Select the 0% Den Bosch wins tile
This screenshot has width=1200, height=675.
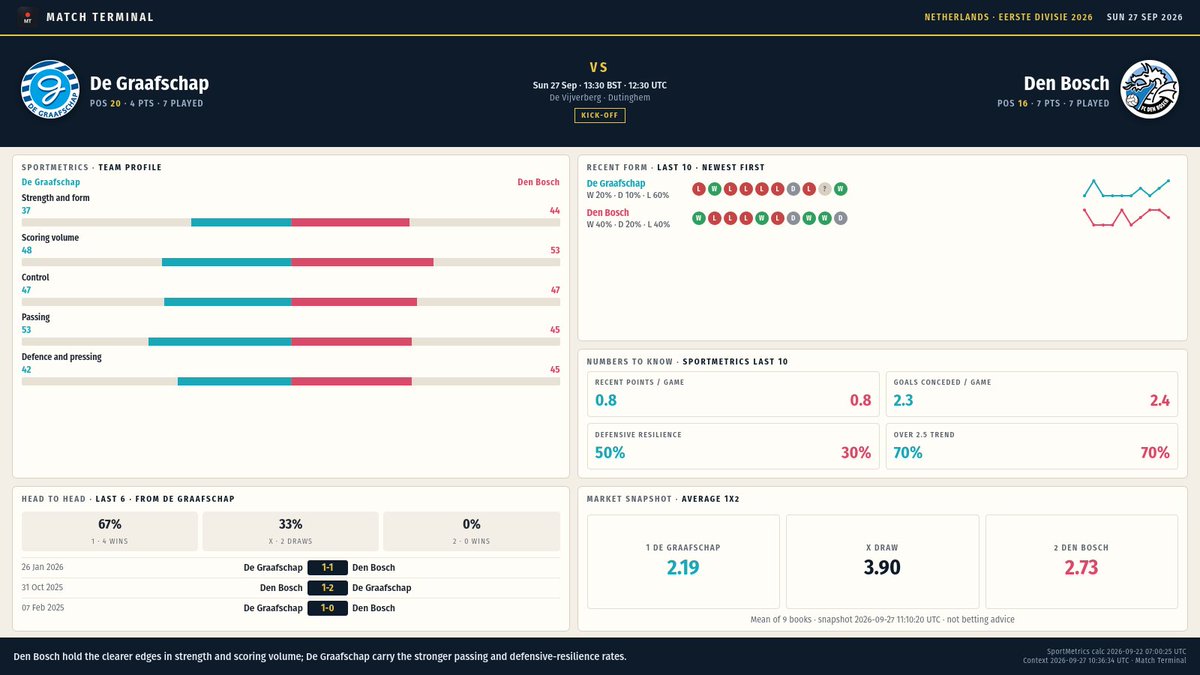point(472,531)
